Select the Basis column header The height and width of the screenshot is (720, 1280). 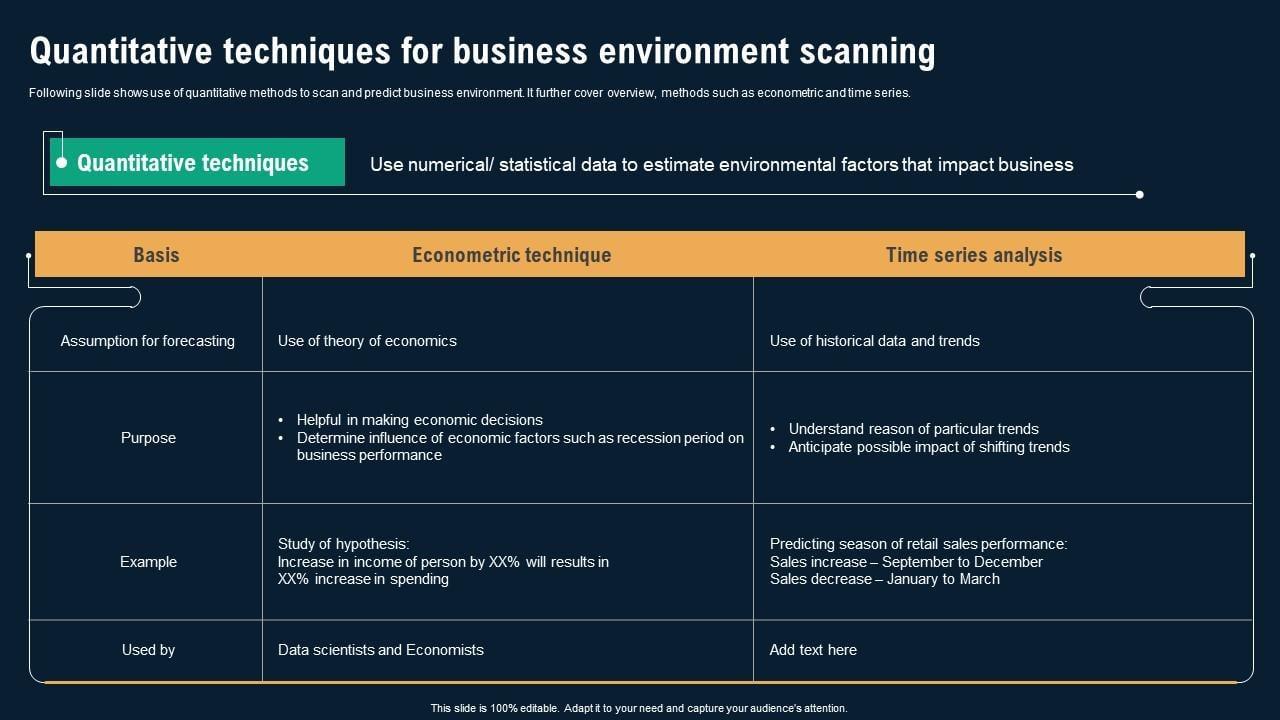pos(156,255)
